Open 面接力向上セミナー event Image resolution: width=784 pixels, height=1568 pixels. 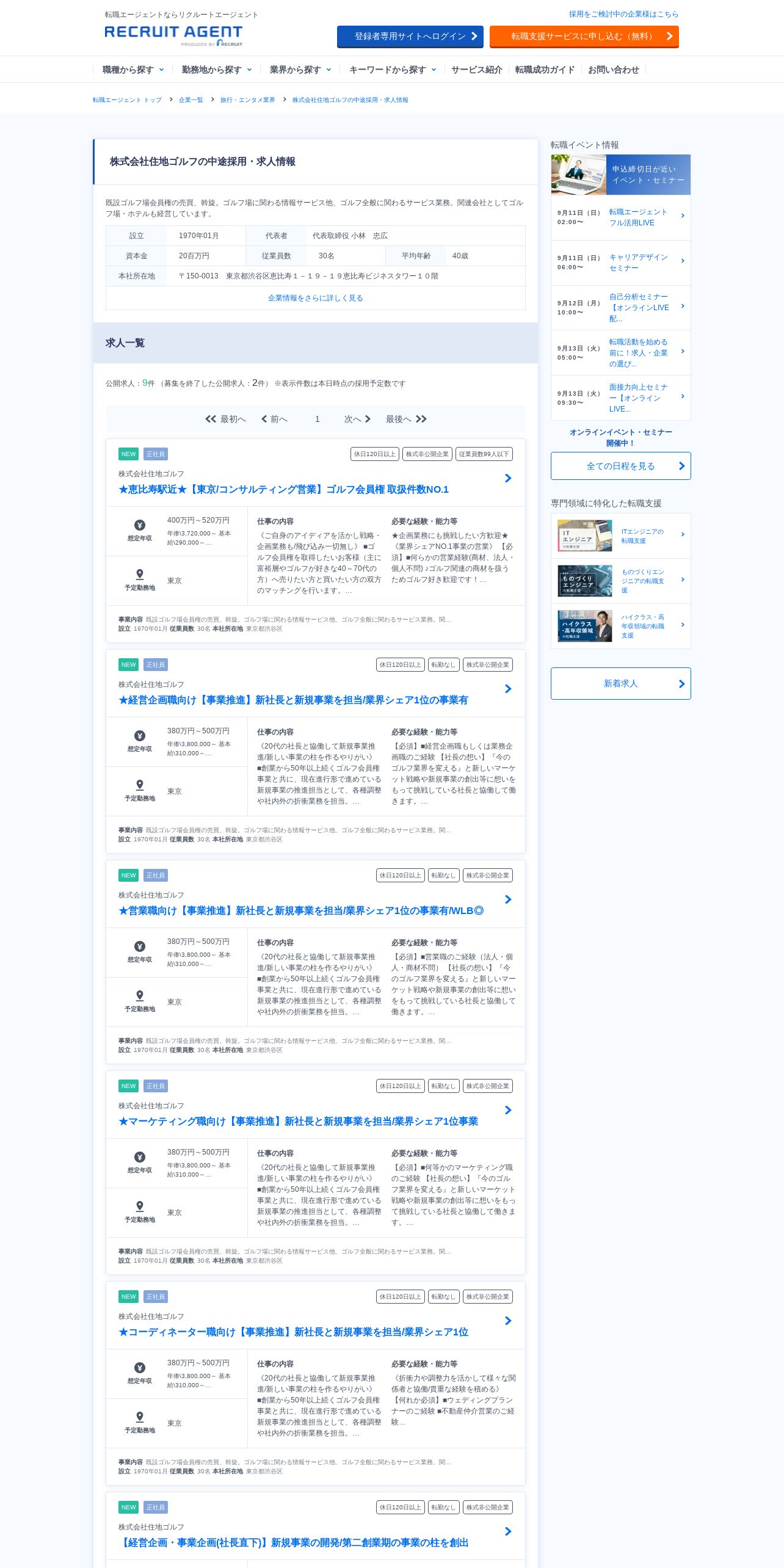(638, 398)
